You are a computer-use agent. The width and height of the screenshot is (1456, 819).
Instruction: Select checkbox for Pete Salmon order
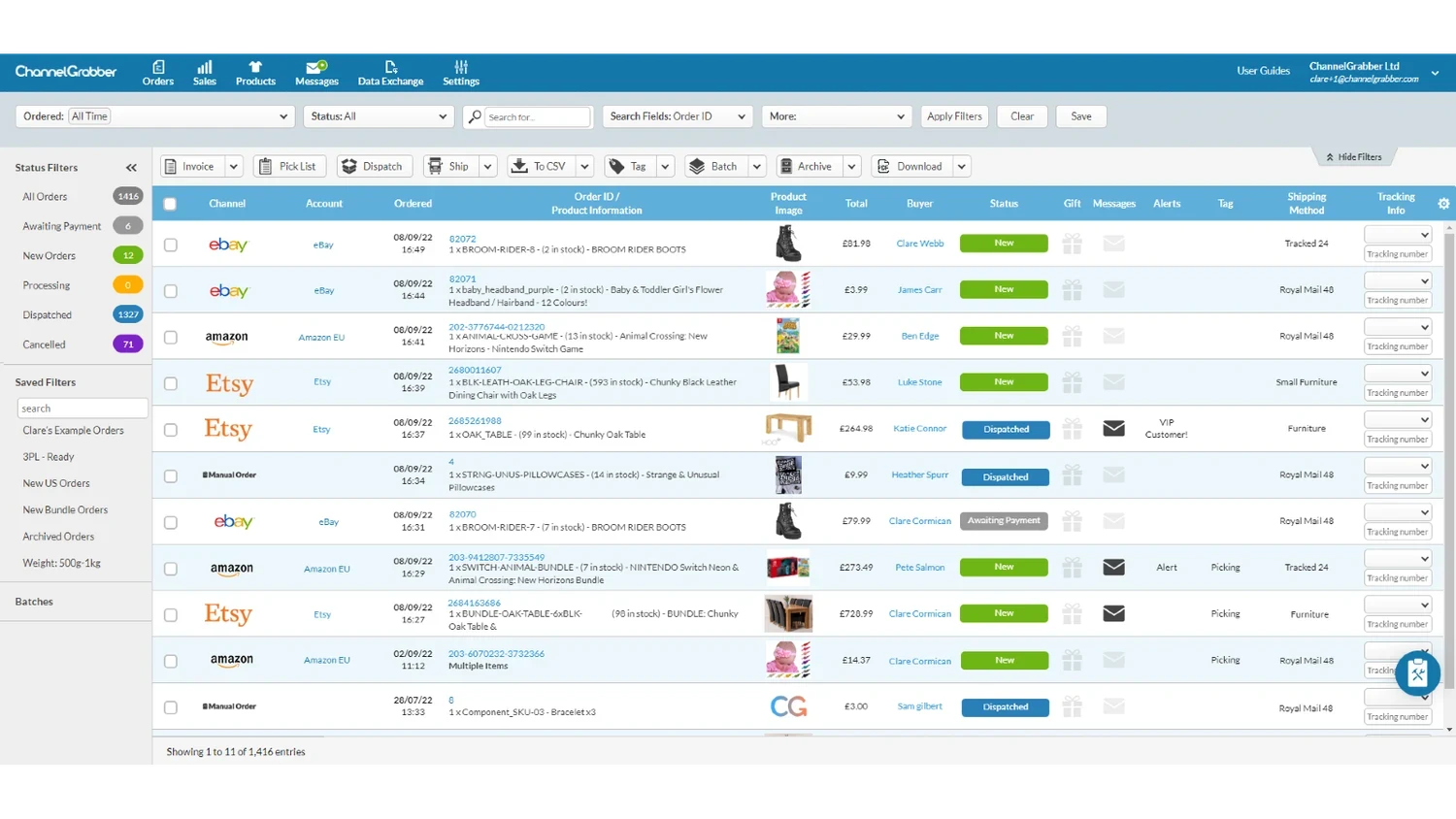[171, 569]
